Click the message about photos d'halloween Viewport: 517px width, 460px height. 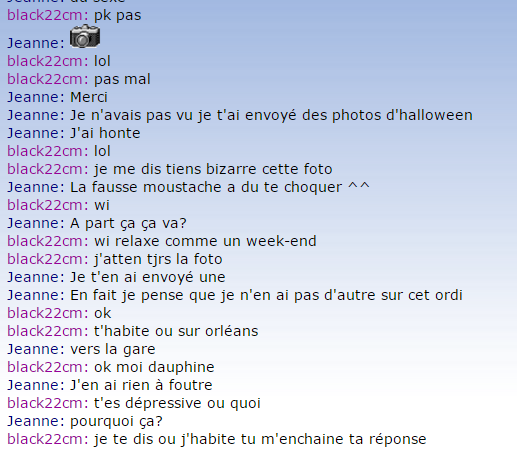[x=271, y=115]
